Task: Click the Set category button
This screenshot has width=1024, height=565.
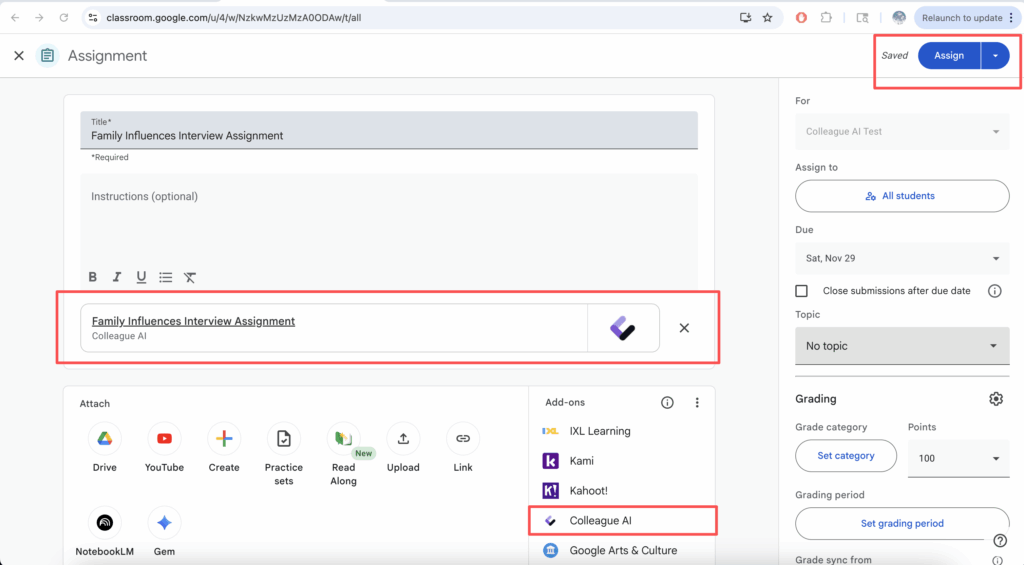Action: pyautogui.click(x=845, y=456)
